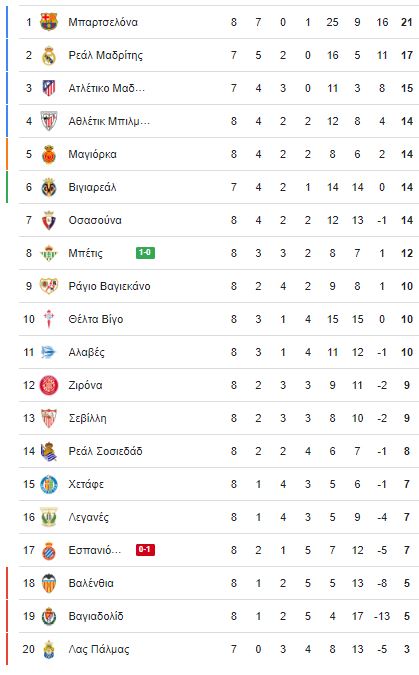Open the Ράγιο Βαγιεκάνο team link
This screenshot has width=419, height=675.
click(x=109, y=286)
